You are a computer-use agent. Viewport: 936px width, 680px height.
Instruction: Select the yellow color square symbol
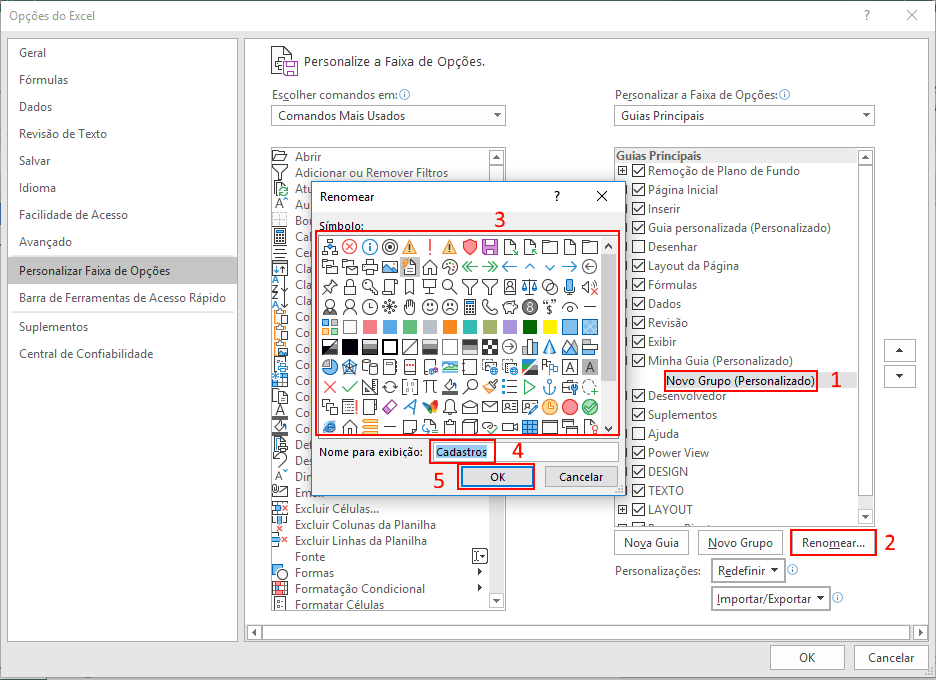coord(550,327)
